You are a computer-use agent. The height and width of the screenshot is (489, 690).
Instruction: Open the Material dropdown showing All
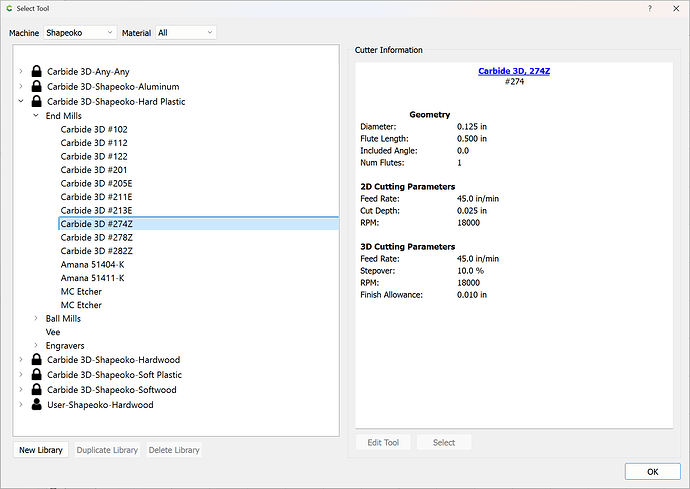coord(185,33)
